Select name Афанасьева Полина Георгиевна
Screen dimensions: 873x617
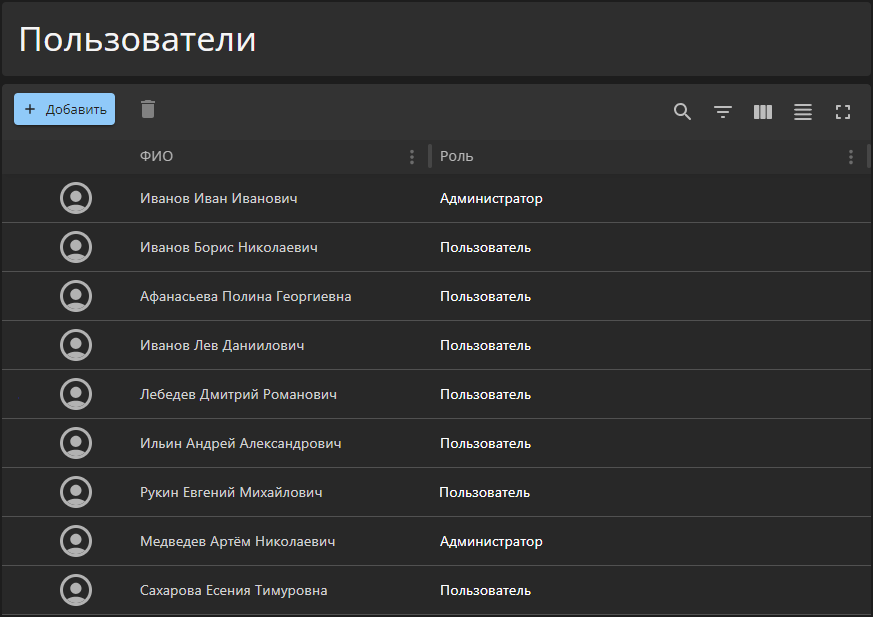coord(246,296)
